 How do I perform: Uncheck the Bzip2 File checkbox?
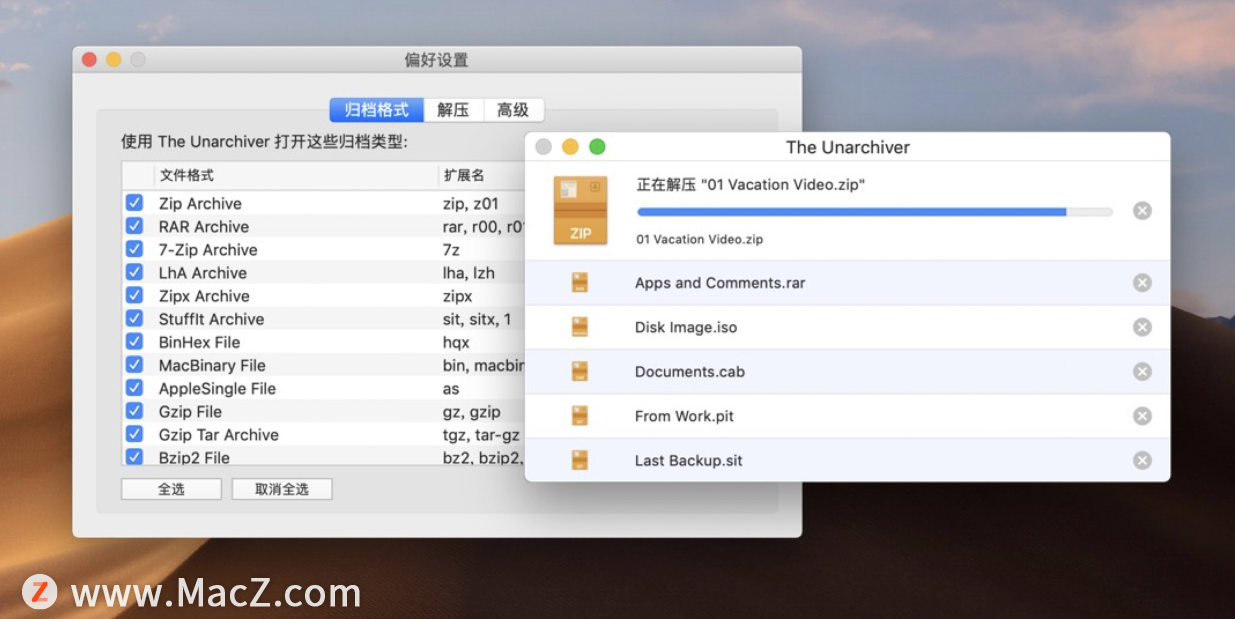(x=134, y=457)
